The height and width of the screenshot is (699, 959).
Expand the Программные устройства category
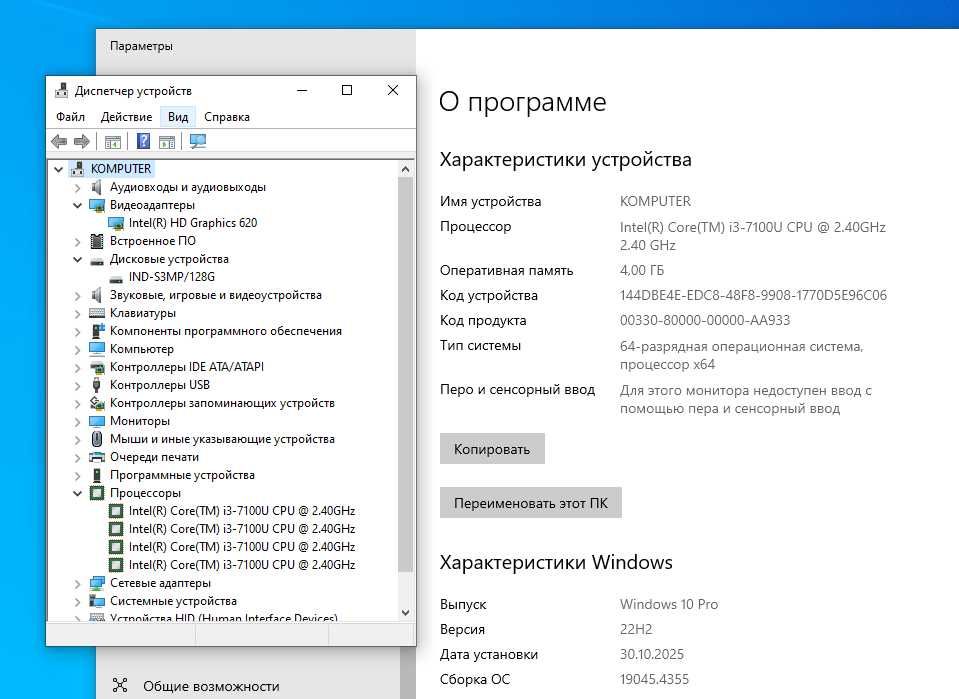78,476
